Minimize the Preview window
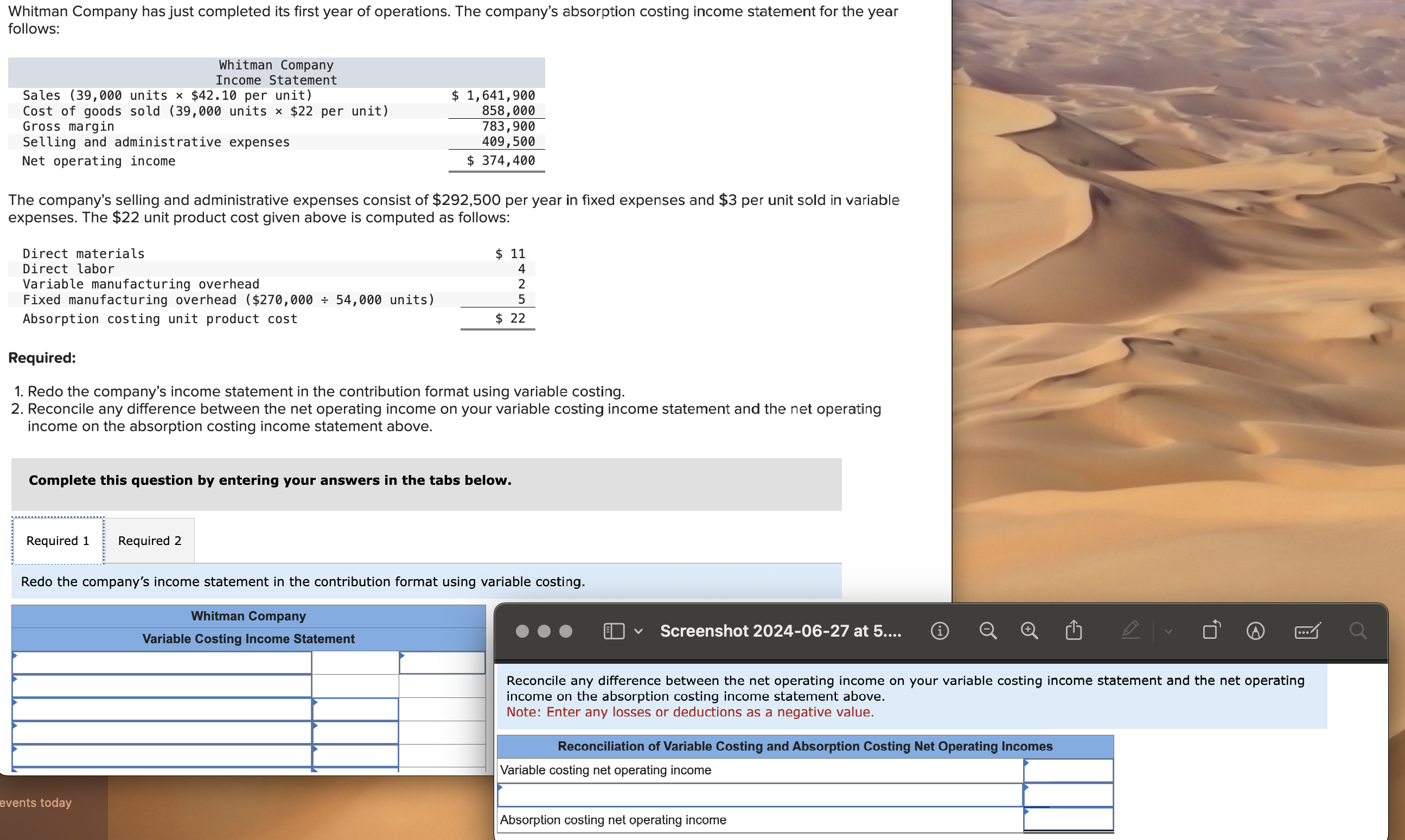Screen dimensions: 1405x840 click(x=544, y=631)
